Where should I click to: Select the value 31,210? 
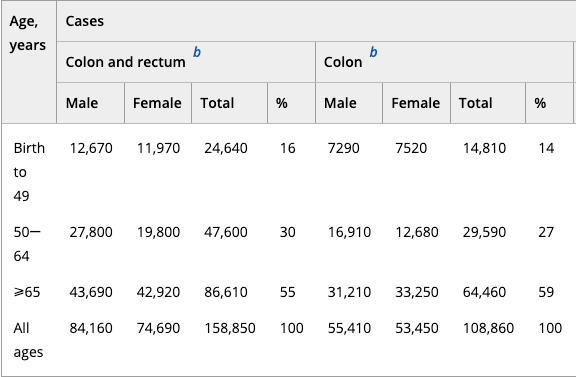(x=349, y=292)
